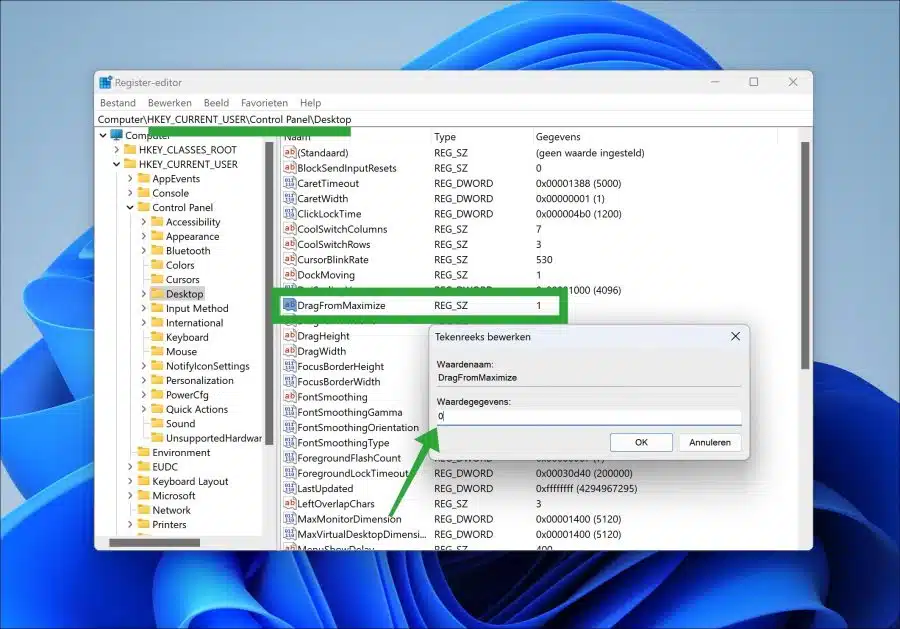Expand the Console key chevron
900x629 pixels.
[x=130, y=193]
